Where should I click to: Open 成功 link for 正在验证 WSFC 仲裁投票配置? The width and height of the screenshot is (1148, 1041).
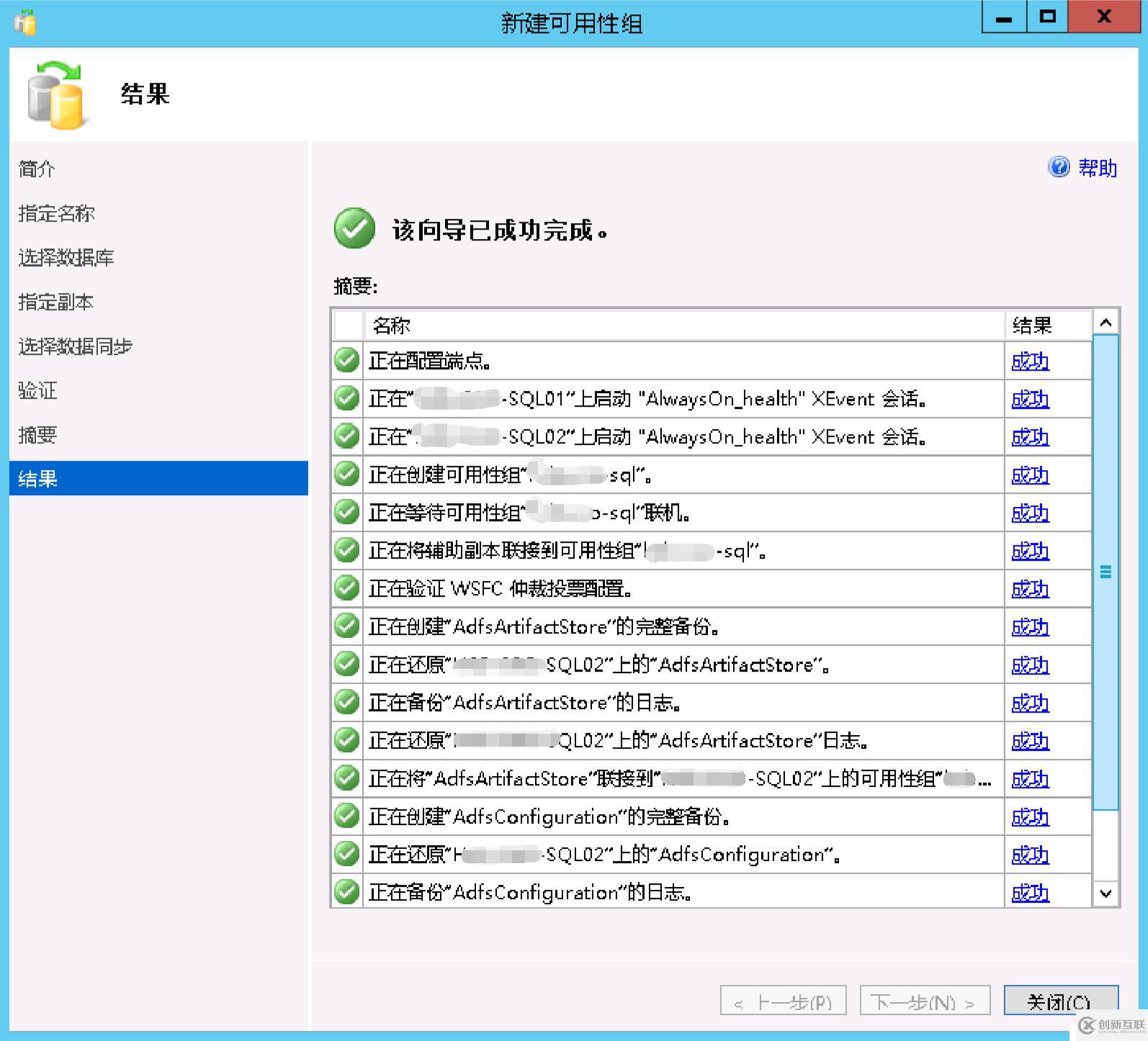coord(1030,590)
